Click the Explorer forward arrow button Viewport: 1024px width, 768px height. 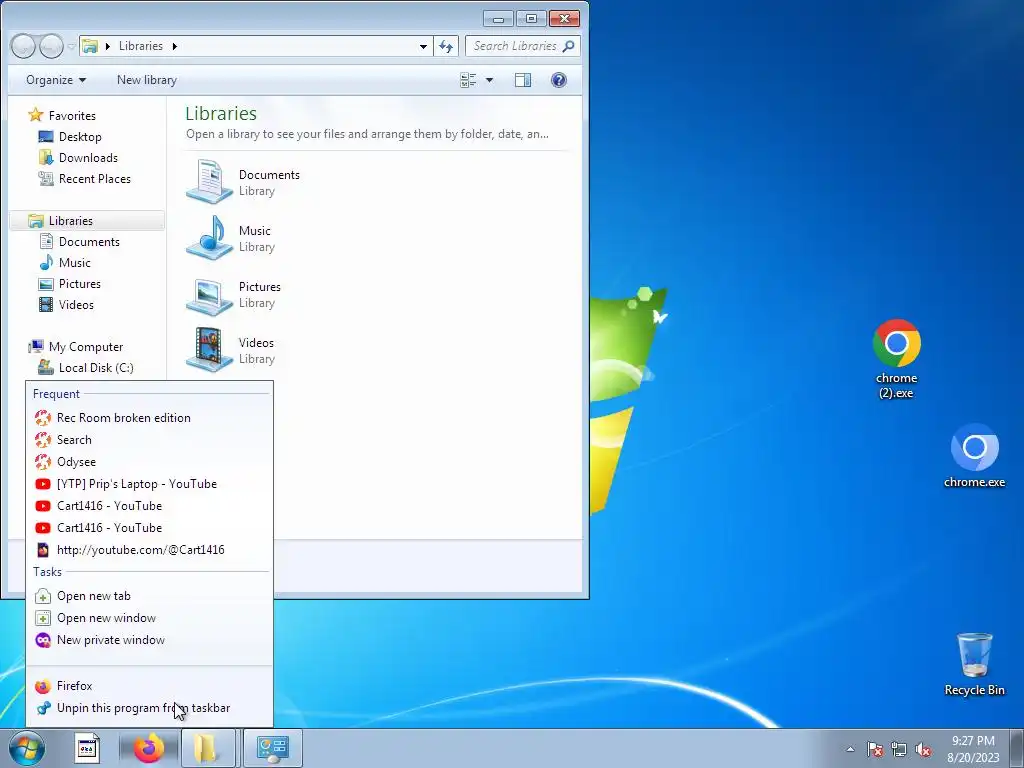pyautogui.click(x=52, y=46)
